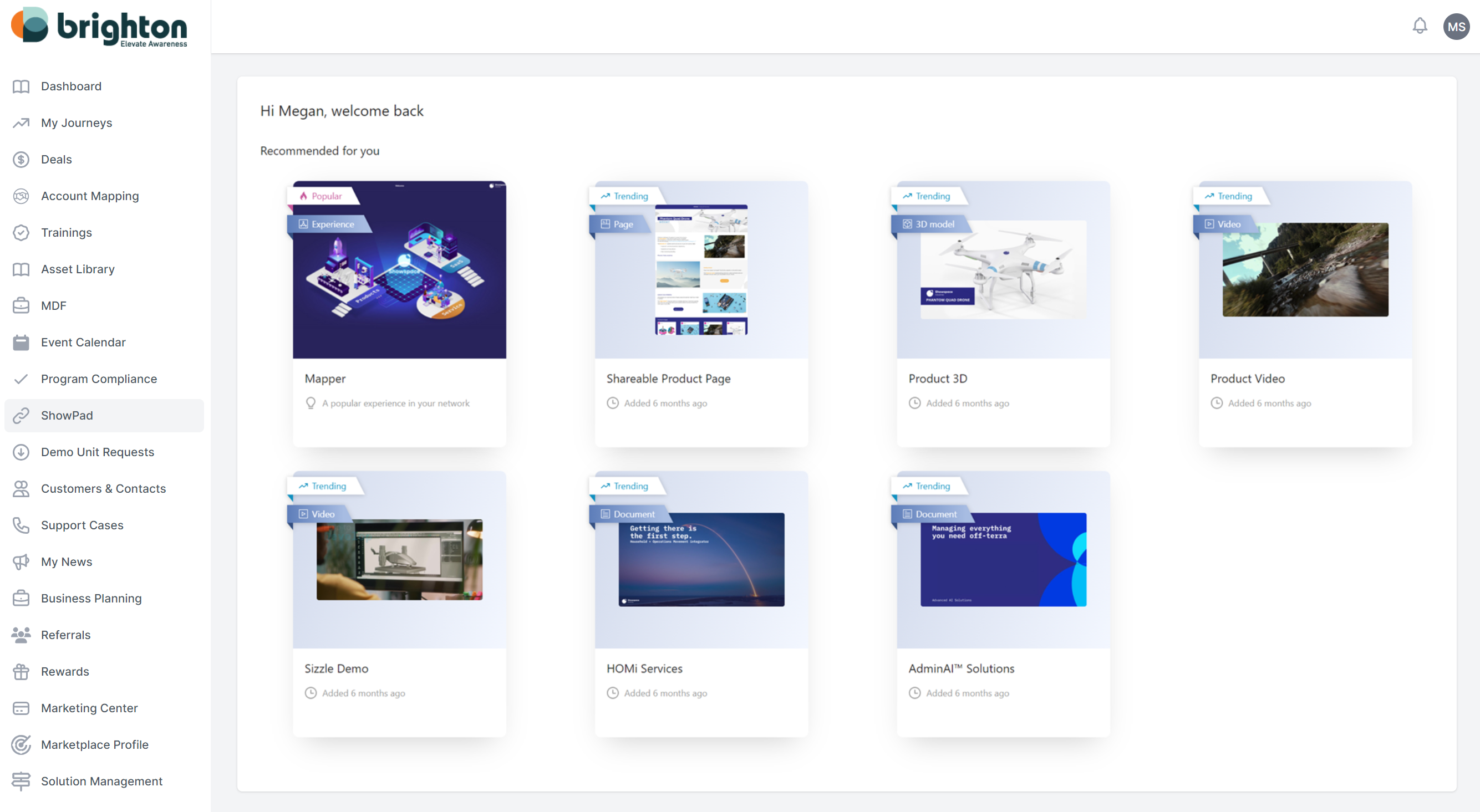Viewport: 1480px width, 812px height.
Task: Open Demo Unit Requests download icon
Action: [21, 452]
